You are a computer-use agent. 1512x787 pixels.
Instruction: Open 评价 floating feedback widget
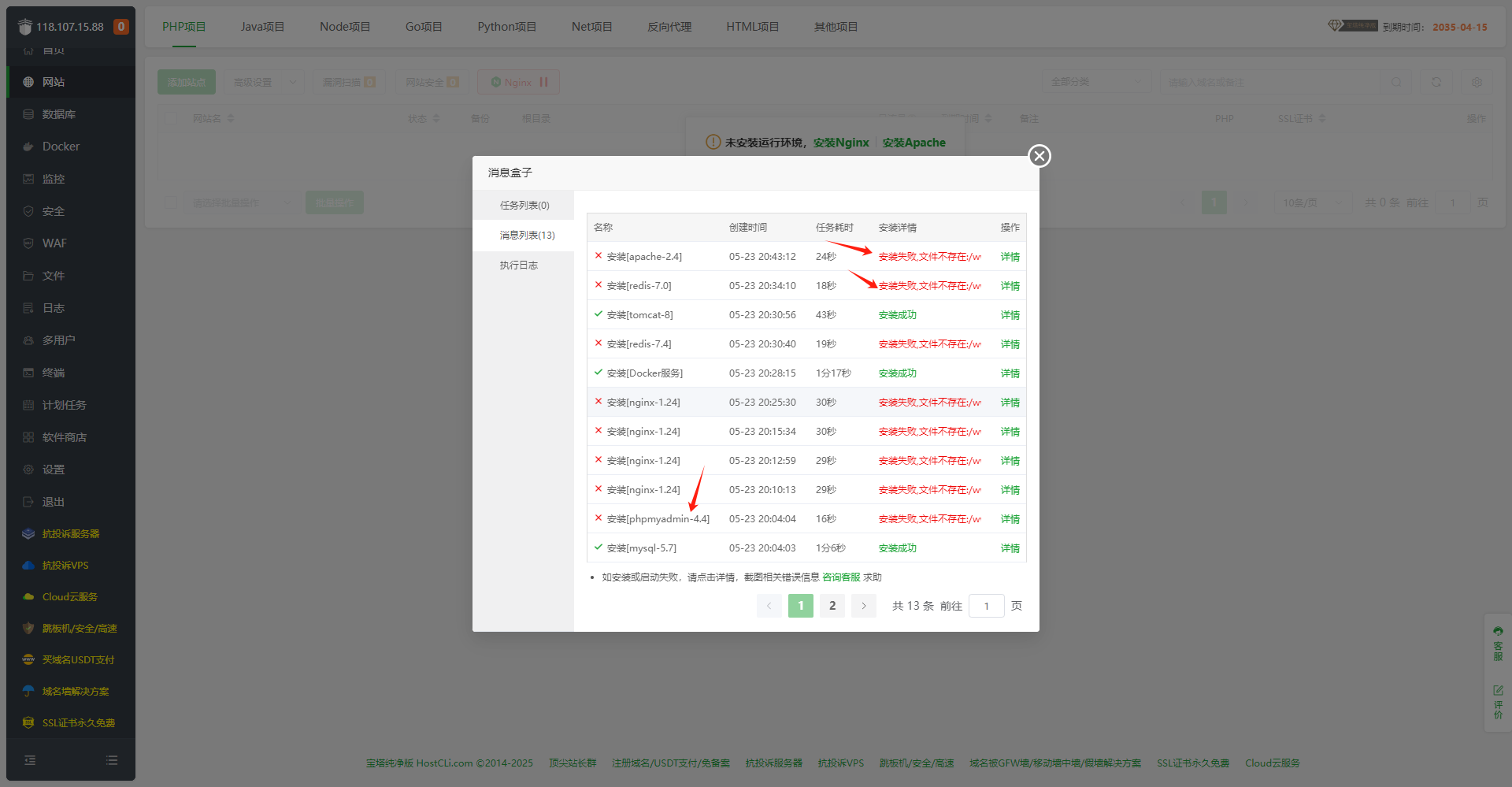tap(1498, 702)
